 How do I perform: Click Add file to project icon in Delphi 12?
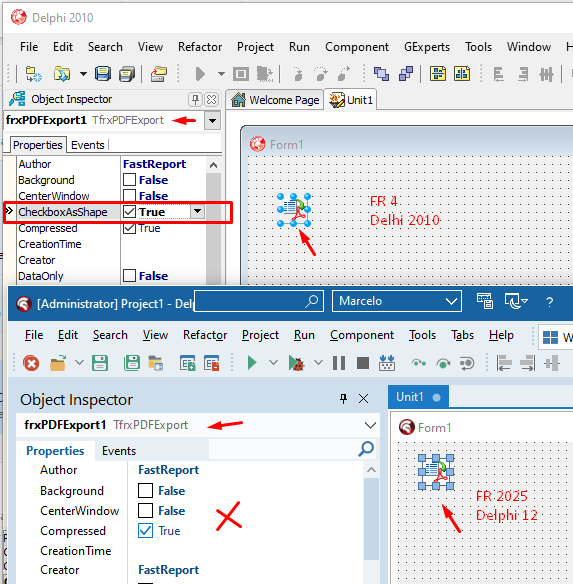[187, 363]
